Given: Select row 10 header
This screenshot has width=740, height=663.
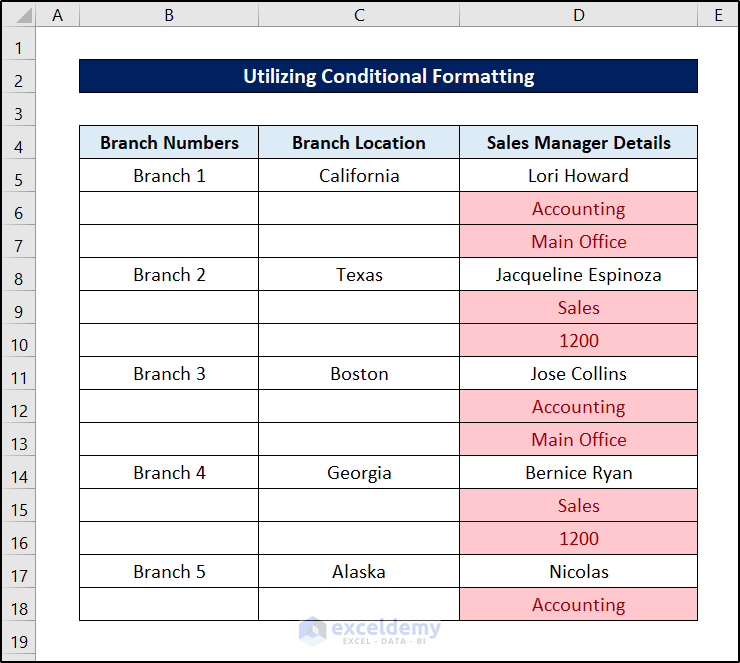Looking at the screenshot, I should click(x=18, y=341).
